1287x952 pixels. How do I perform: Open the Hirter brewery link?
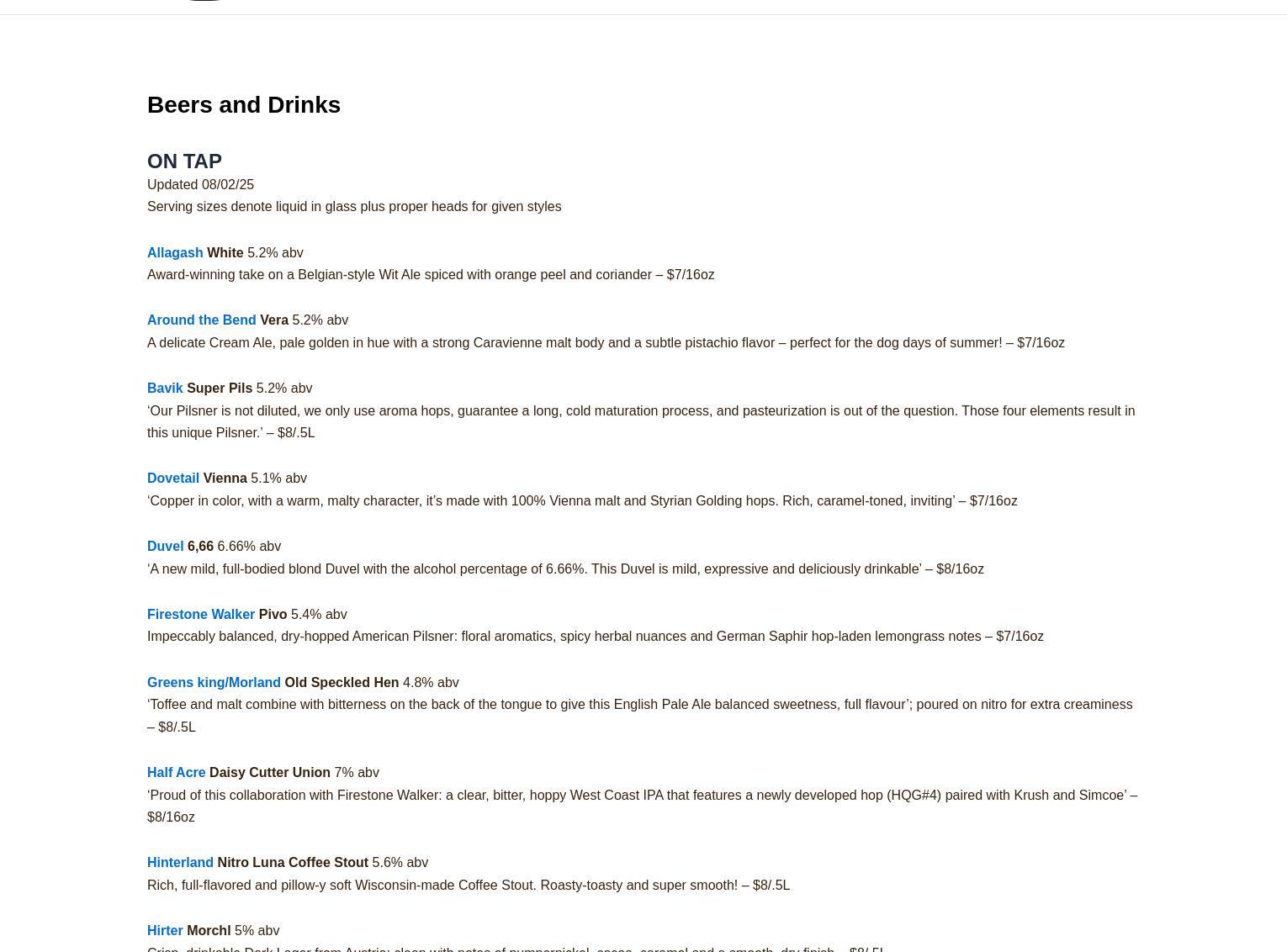coord(165,930)
